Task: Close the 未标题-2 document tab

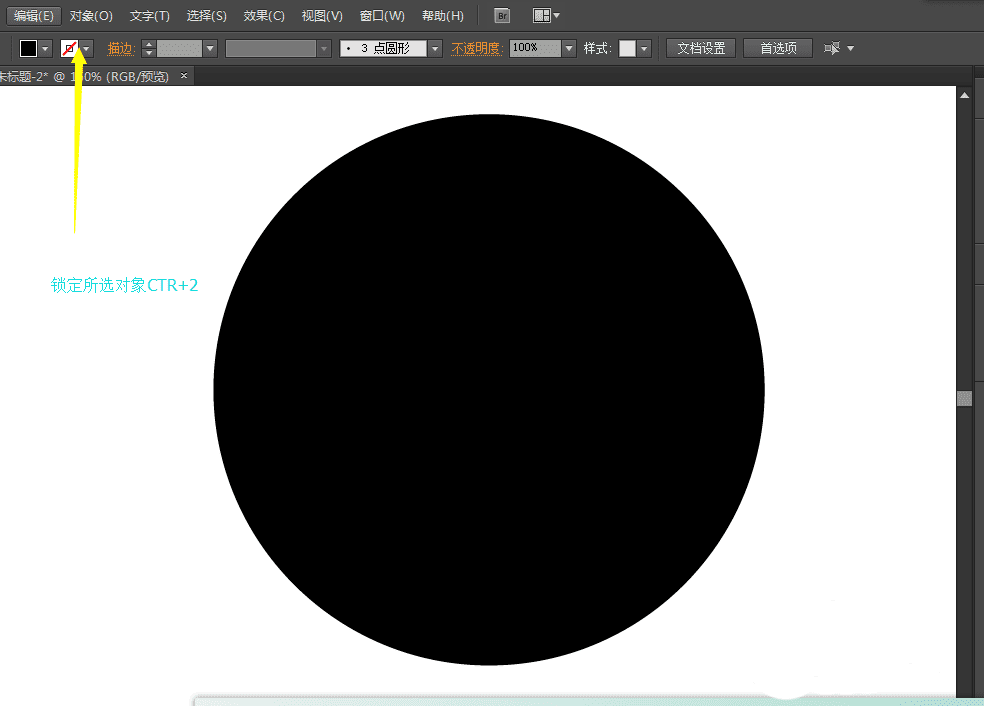Action: point(184,76)
